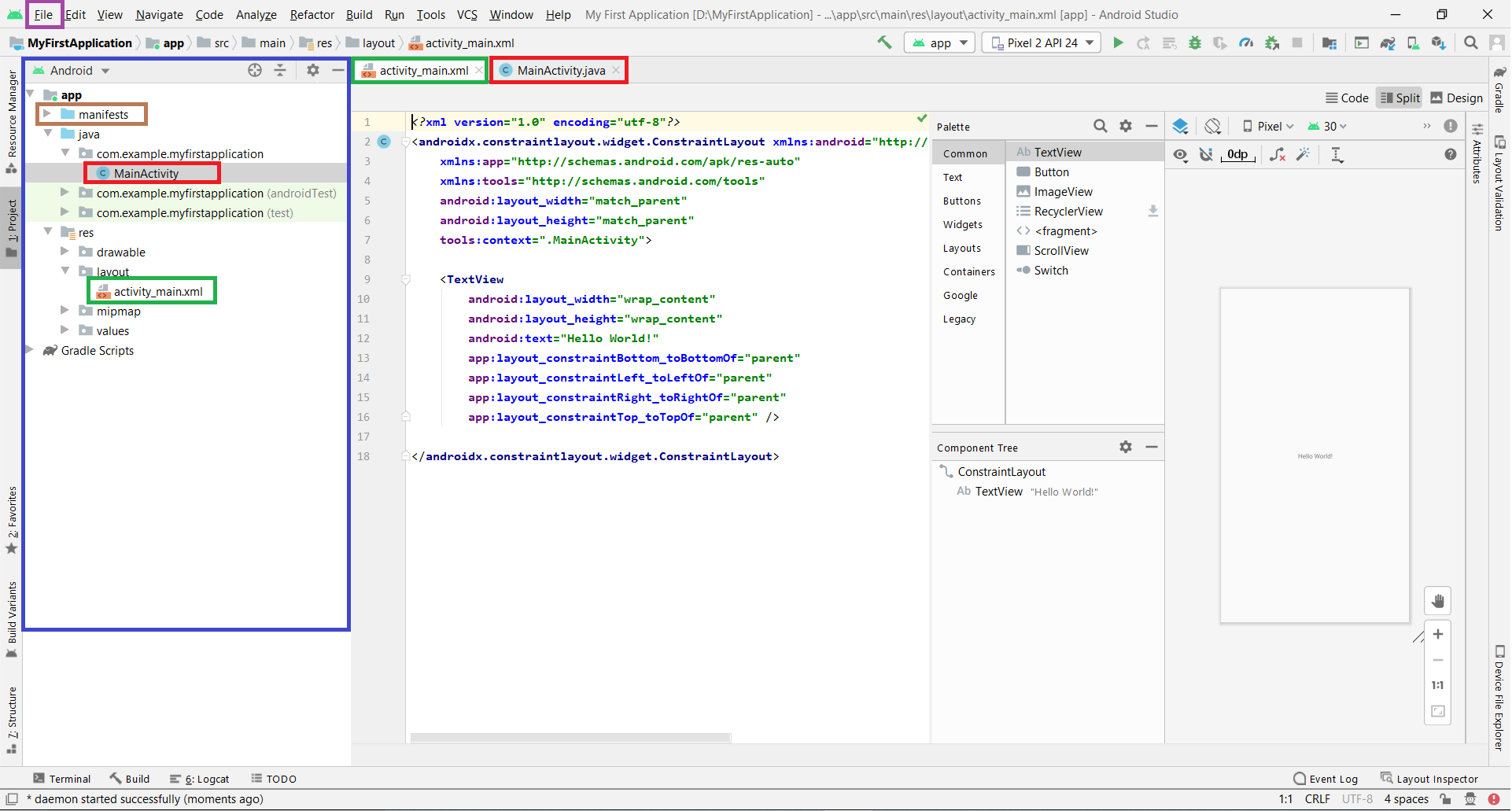
Task: Open the Pixel 2 API 24 device dropdown
Action: click(x=1042, y=43)
